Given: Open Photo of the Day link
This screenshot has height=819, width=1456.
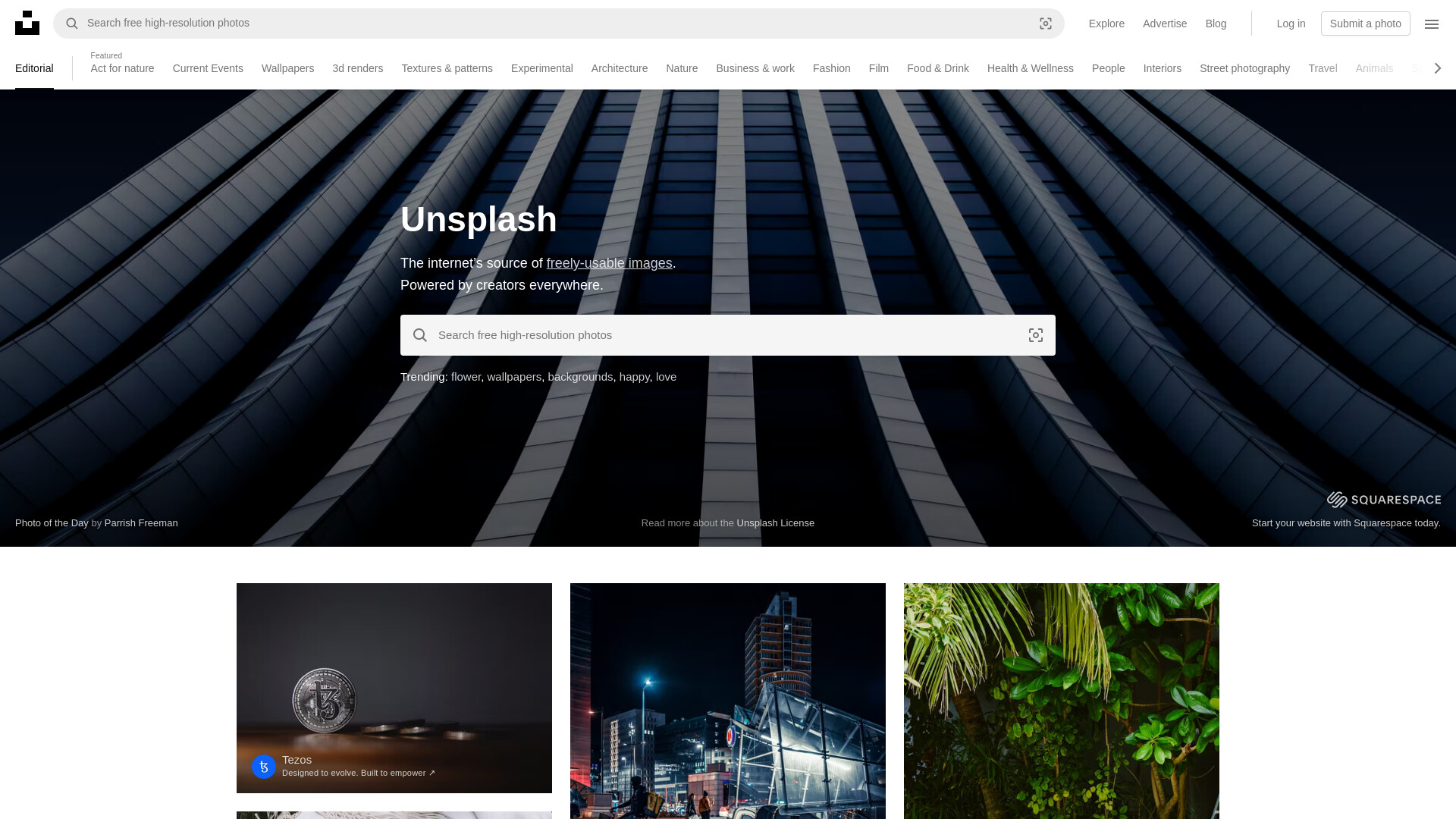Looking at the screenshot, I should (52, 523).
